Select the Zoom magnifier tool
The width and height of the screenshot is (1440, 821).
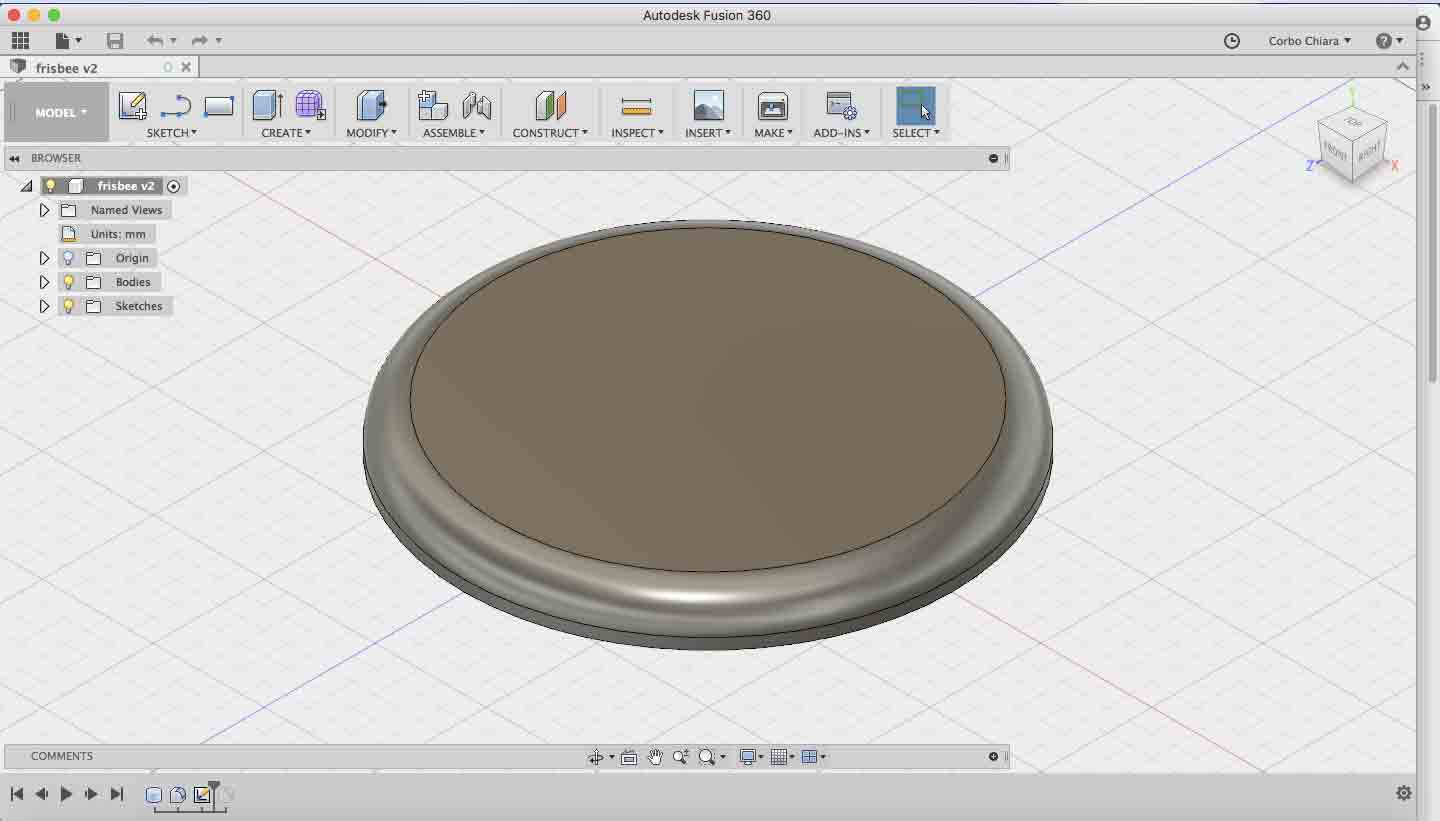click(681, 757)
